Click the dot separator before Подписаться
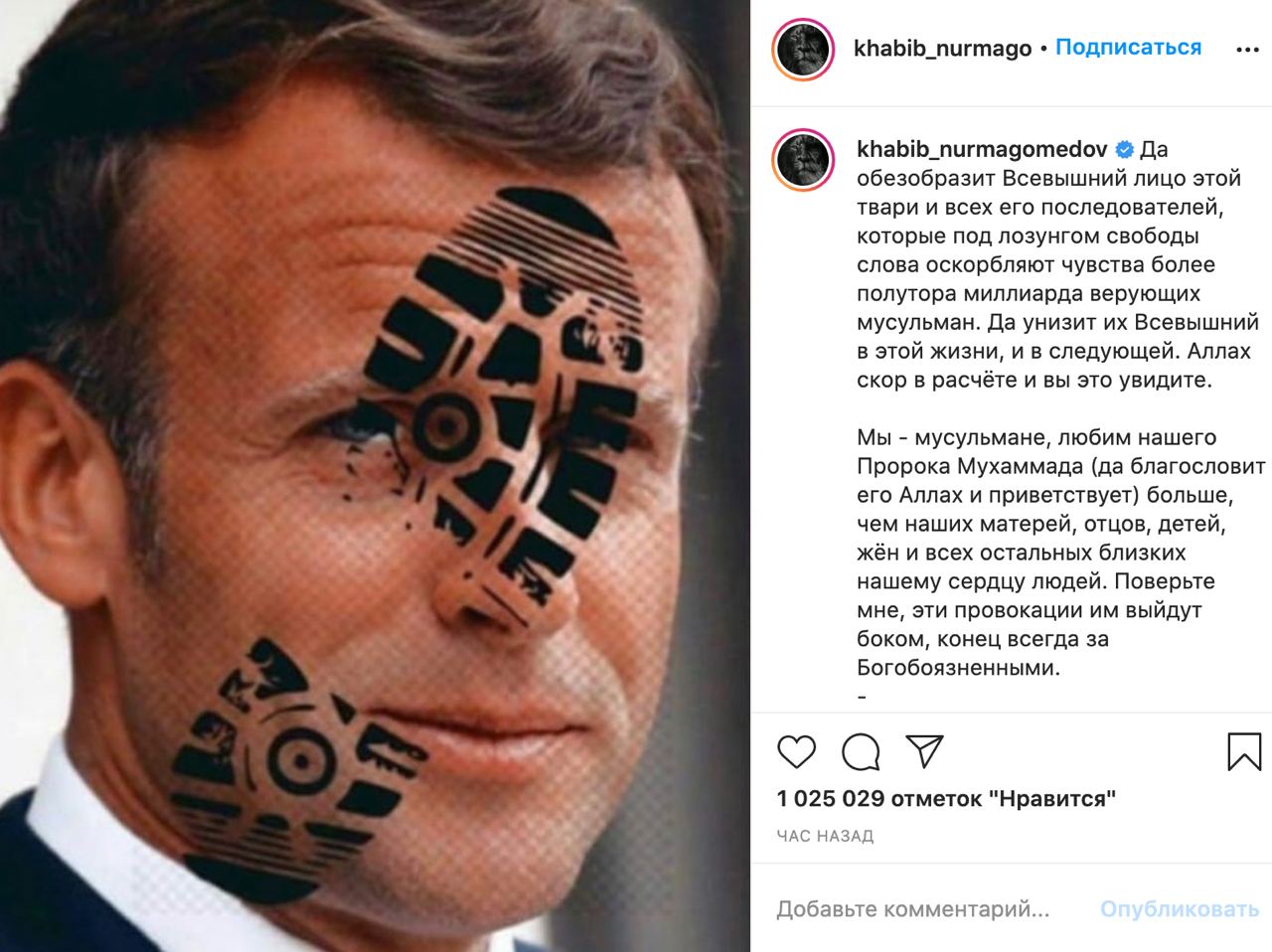This screenshot has height=952, width=1272. point(1043,49)
